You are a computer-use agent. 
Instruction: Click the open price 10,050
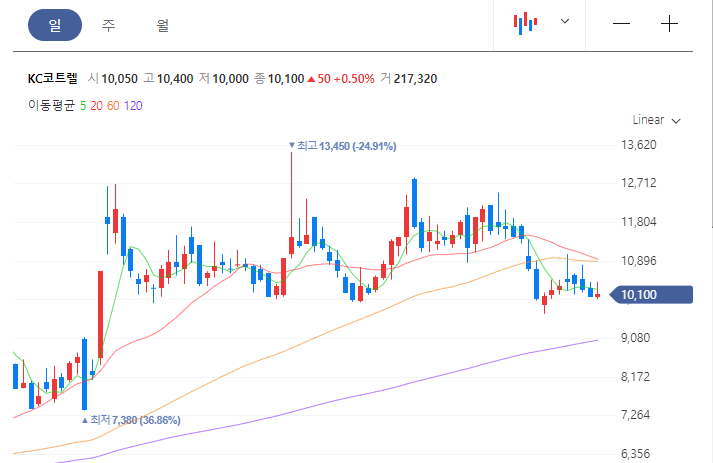pos(119,79)
